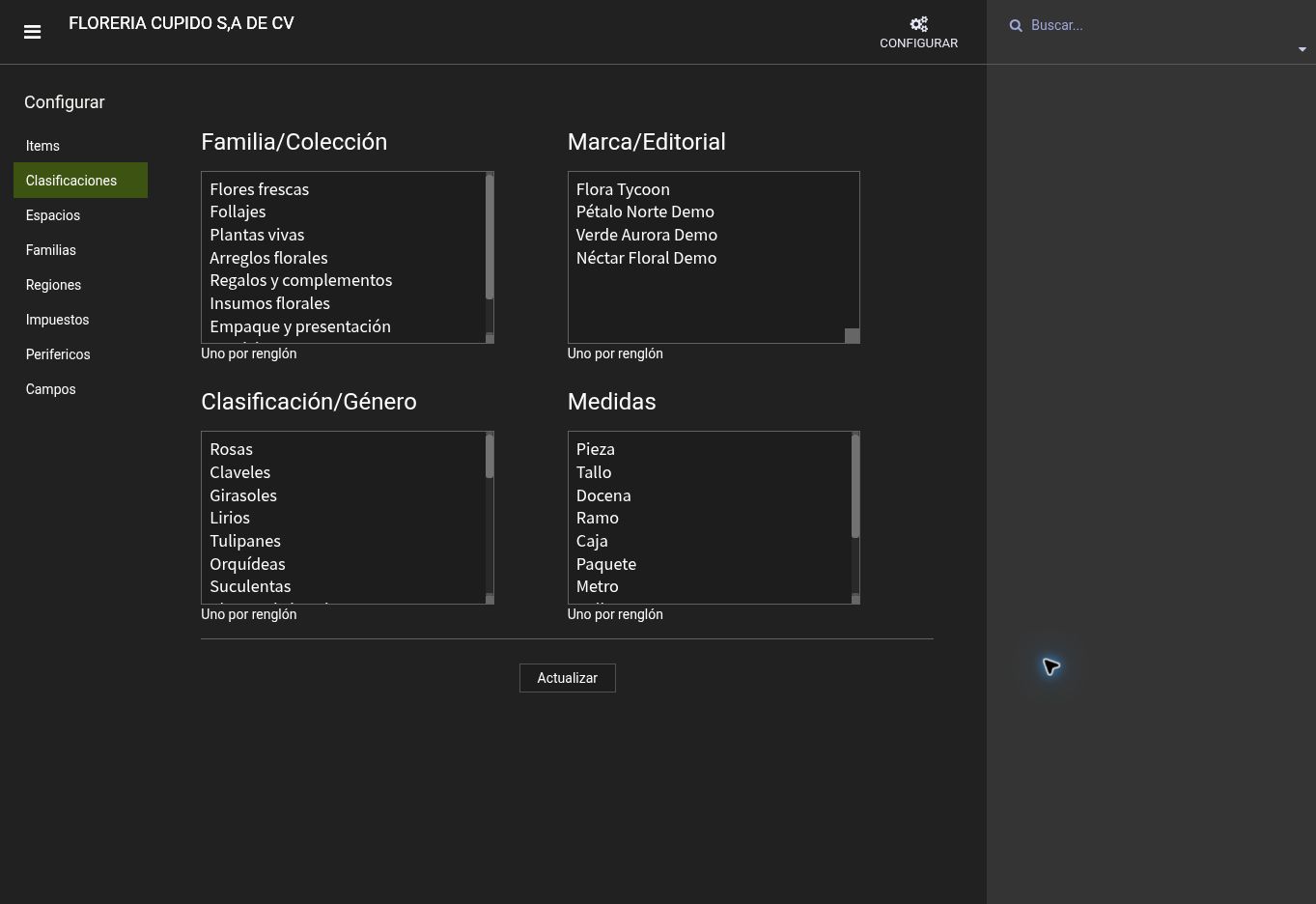Click the Configurar gears icon
The height and width of the screenshot is (904, 1316).
tap(918, 24)
